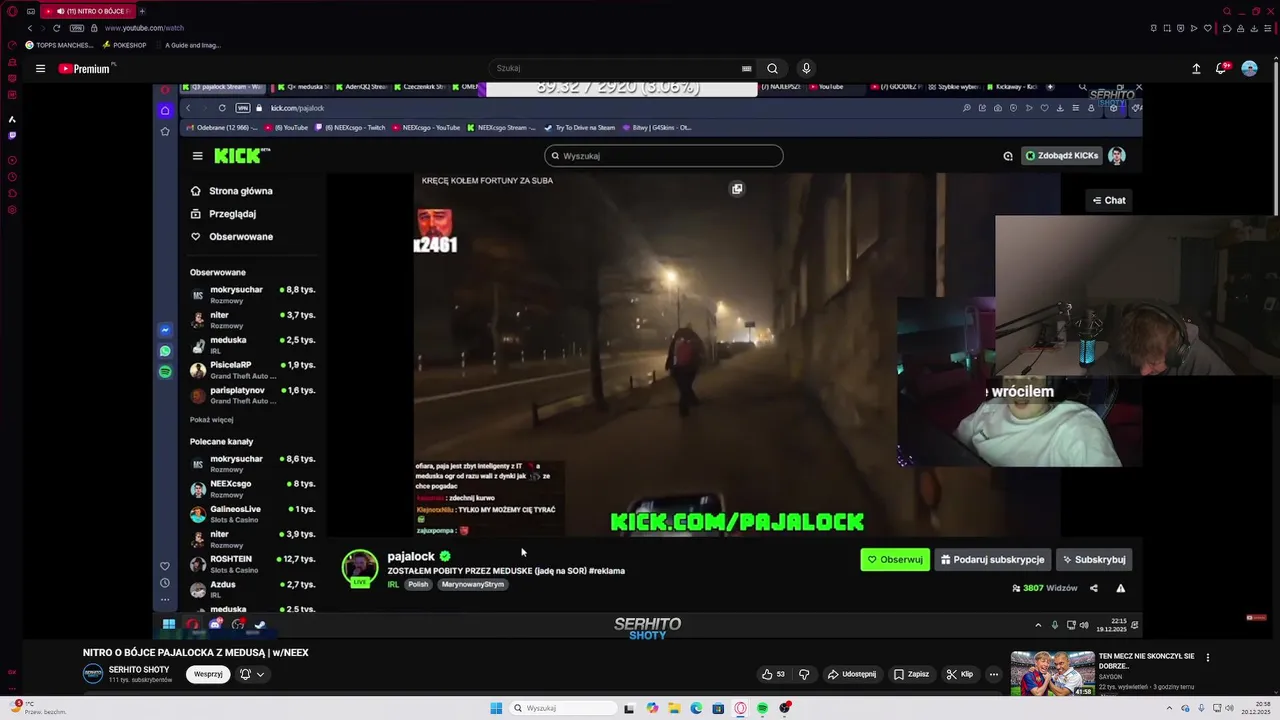Click Pokaż więcej in the recorded Kick sidebar

[212, 420]
